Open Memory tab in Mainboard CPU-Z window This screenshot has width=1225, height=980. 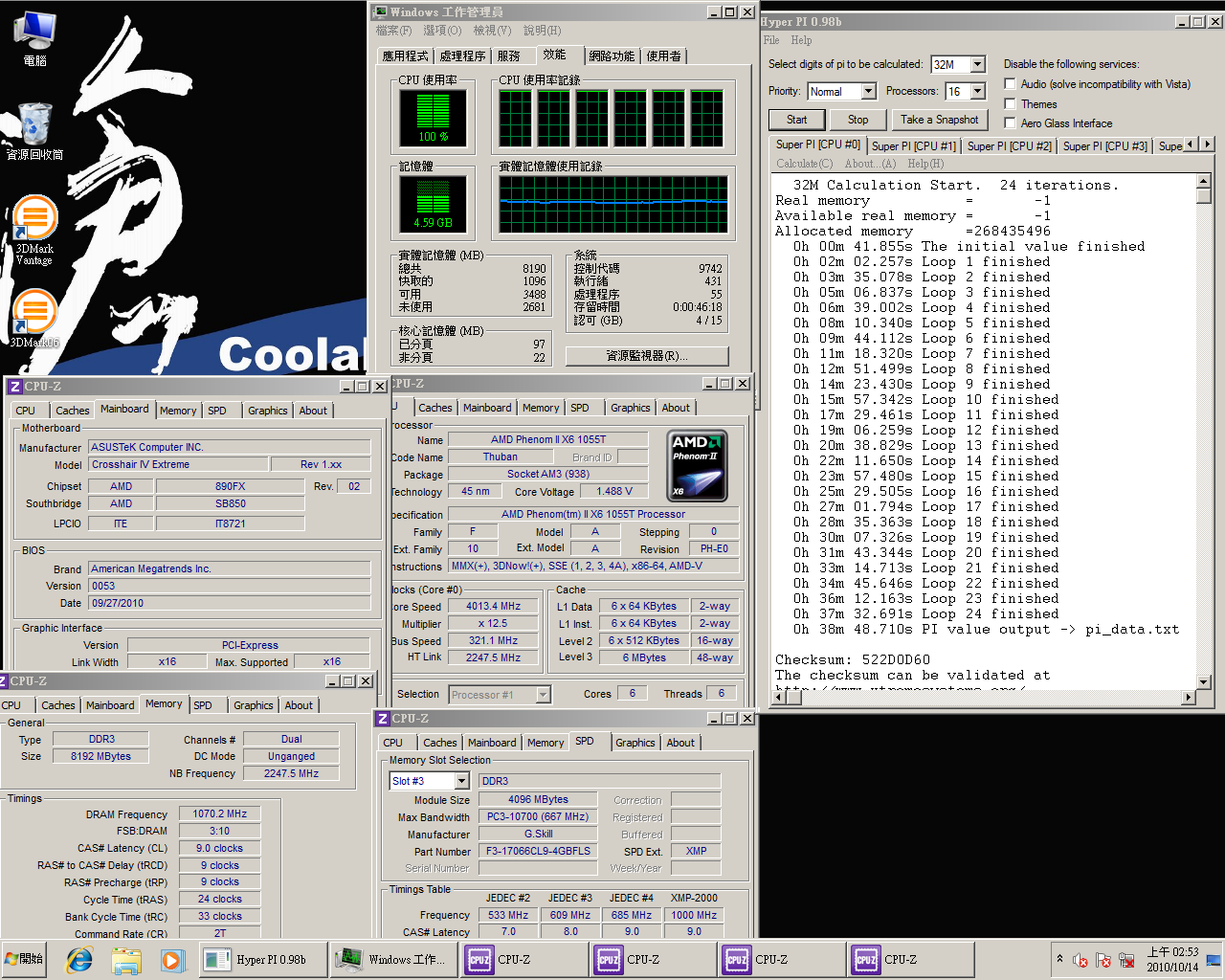point(178,411)
